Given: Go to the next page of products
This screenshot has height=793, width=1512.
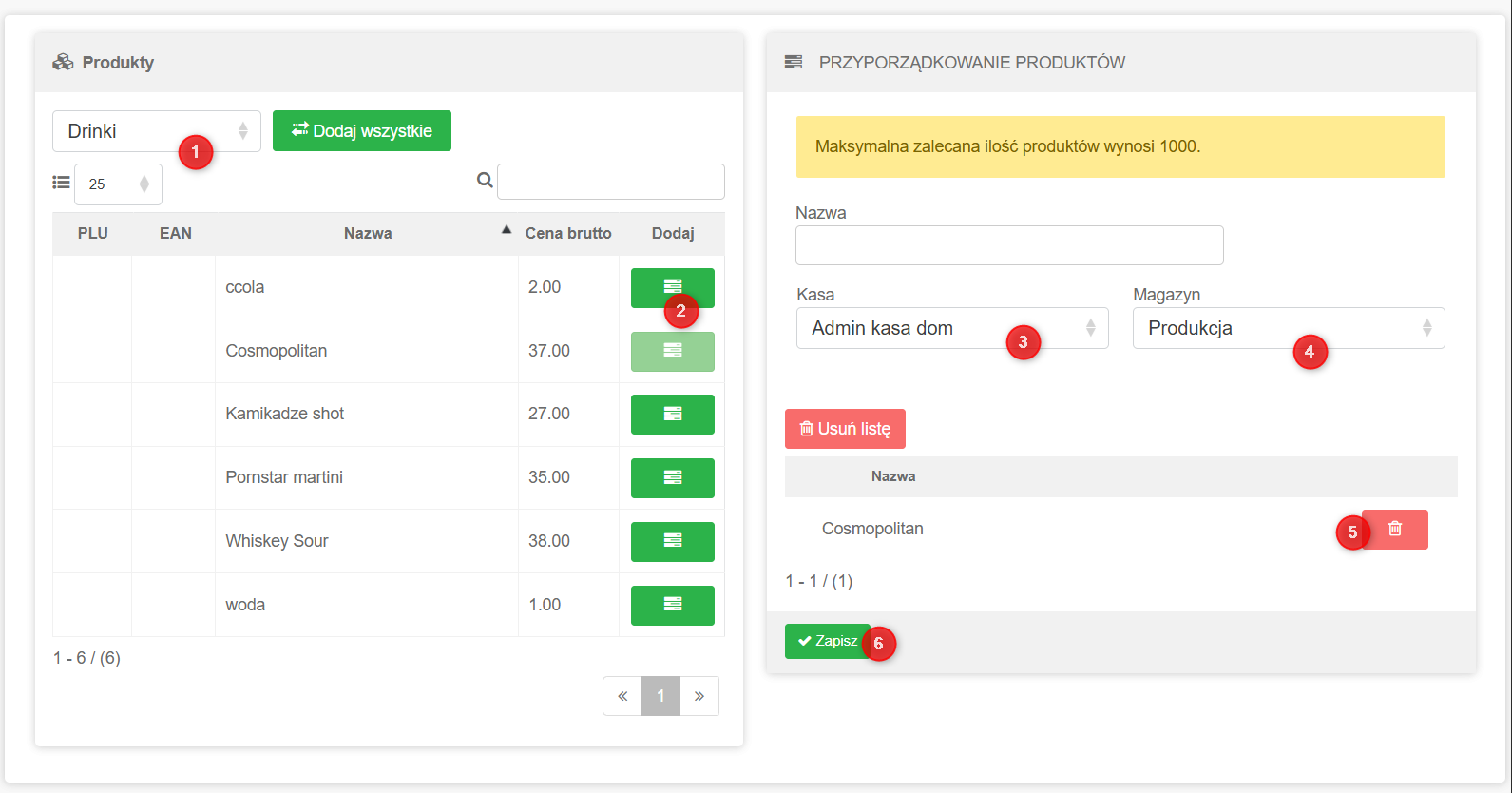Looking at the screenshot, I should (699, 696).
